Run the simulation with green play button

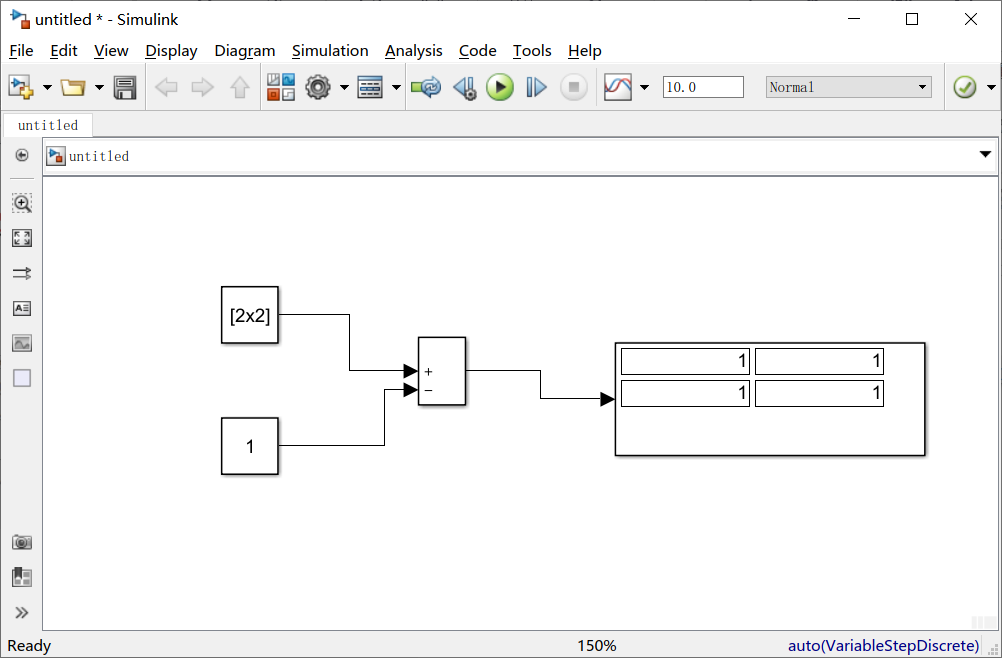tap(500, 87)
